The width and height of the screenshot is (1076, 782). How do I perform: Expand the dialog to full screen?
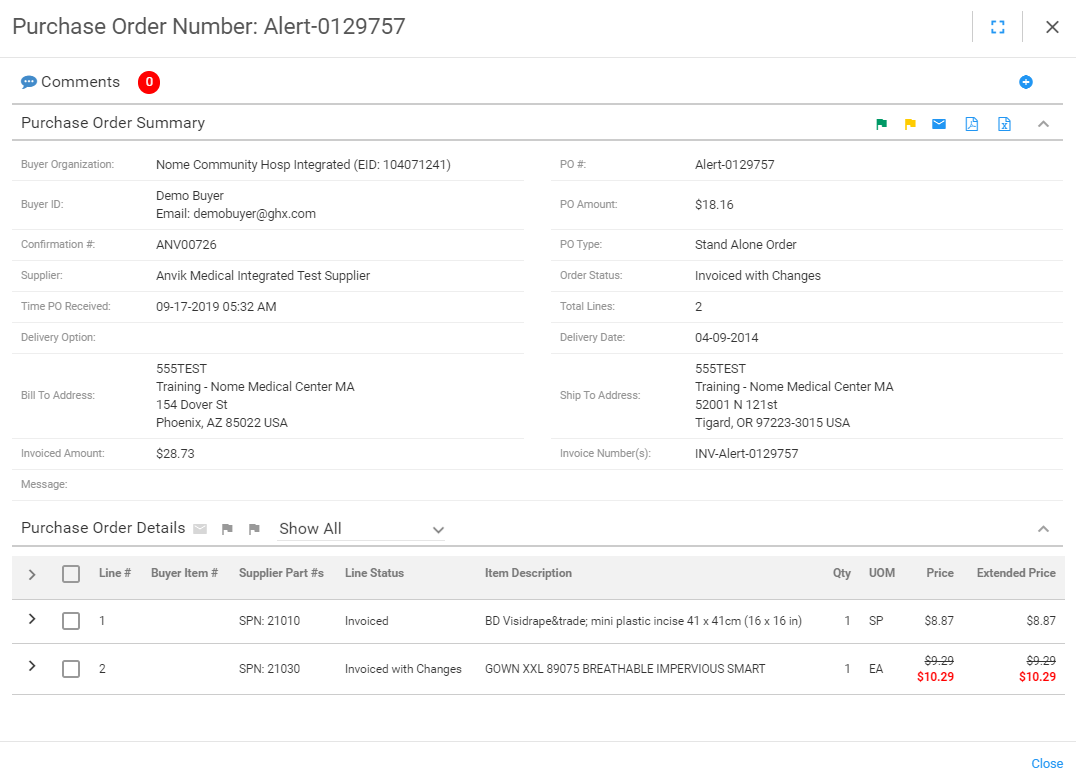click(997, 27)
